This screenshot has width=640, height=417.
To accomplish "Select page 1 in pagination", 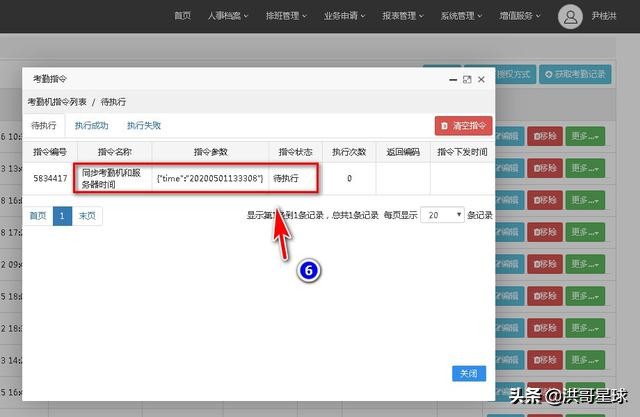I will (62, 215).
